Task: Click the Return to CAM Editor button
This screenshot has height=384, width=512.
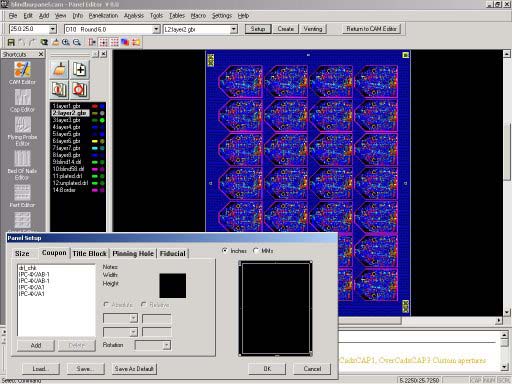Action: click(x=371, y=29)
